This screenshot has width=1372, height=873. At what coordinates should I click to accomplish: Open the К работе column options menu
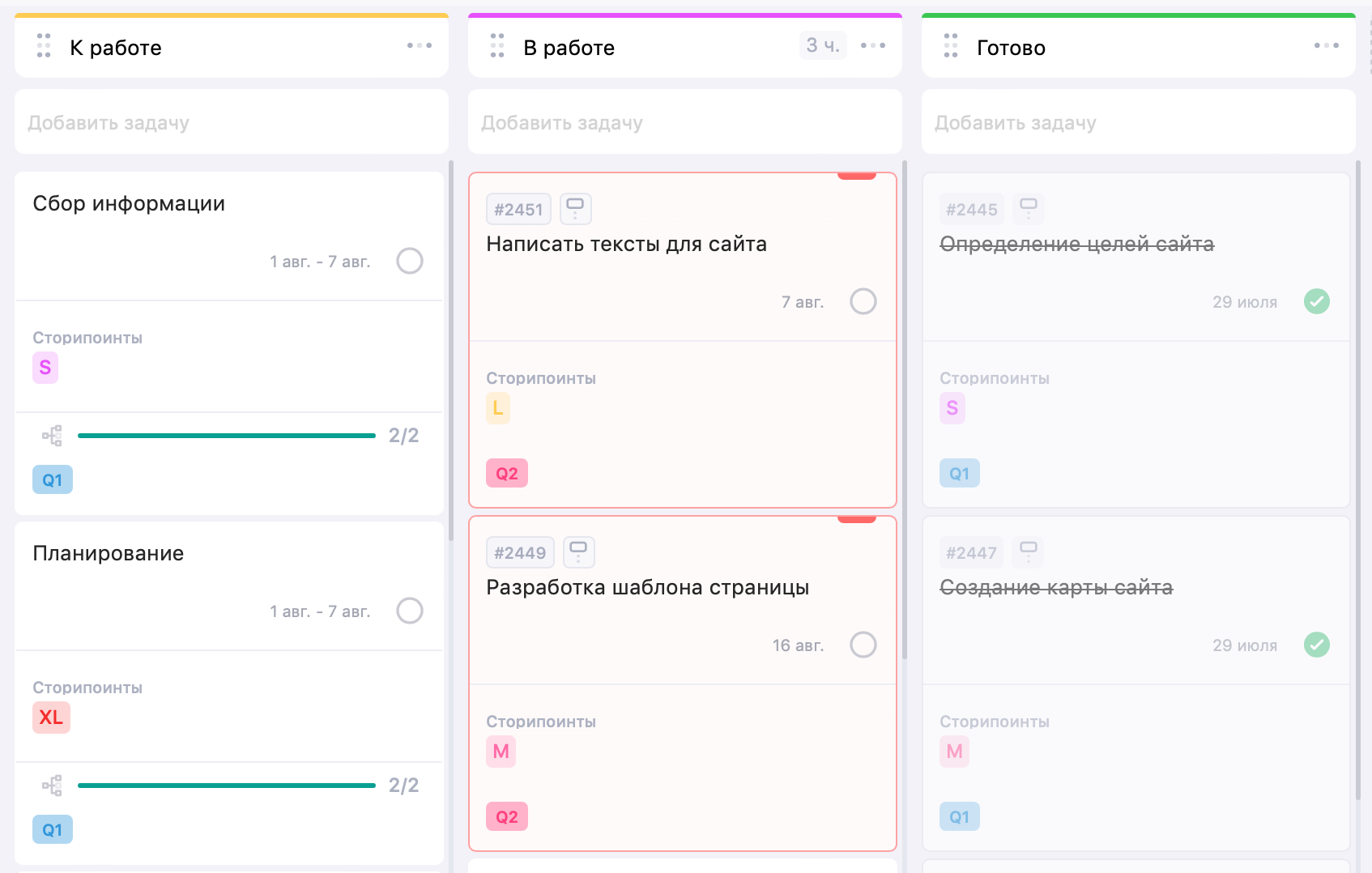[420, 46]
